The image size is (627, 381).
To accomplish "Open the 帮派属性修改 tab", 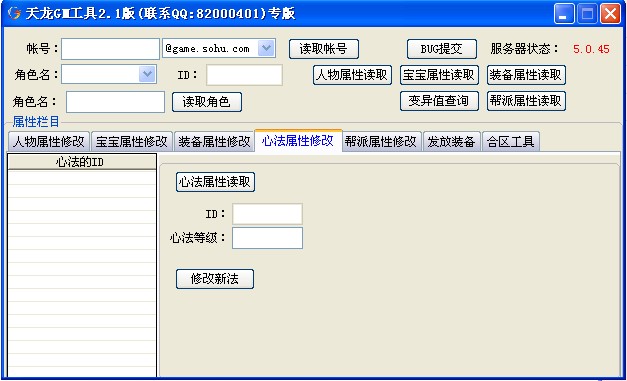I will (381, 141).
